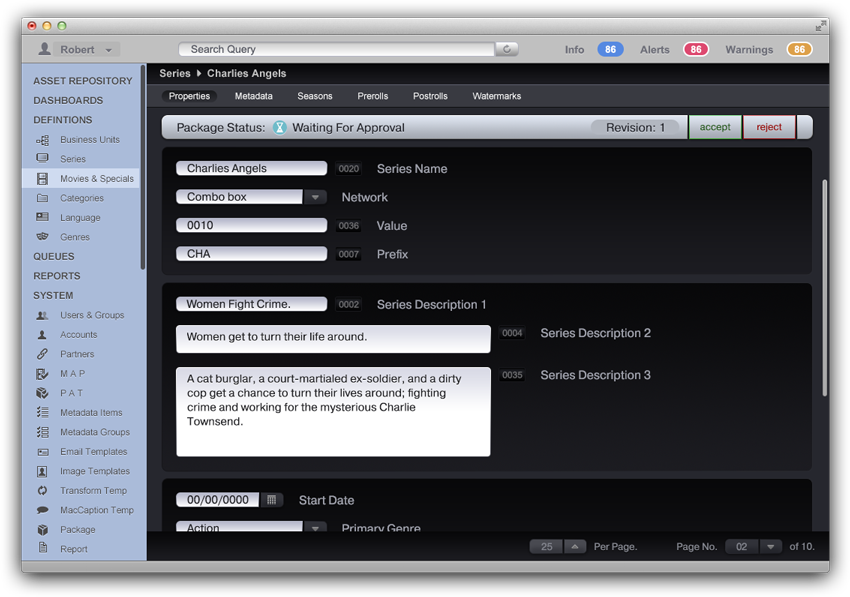Screen dimensions: 850x597
Task: Click the sidebar vertical scrollbar
Action: pos(143,167)
